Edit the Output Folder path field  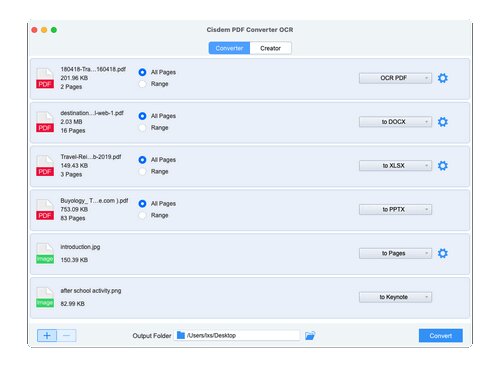[237, 335]
